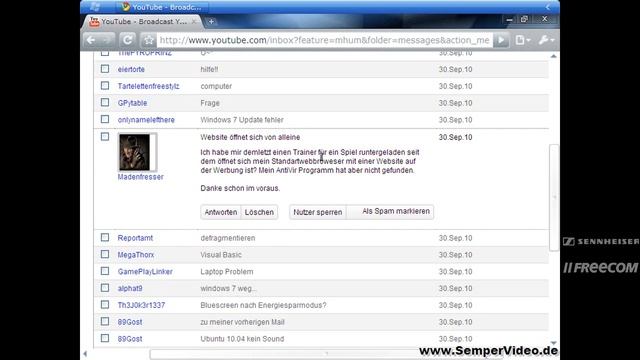This screenshot has height=360, width=640.
Task: Tick the GamePlayLinker message checkbox
Action: (105, 271)
